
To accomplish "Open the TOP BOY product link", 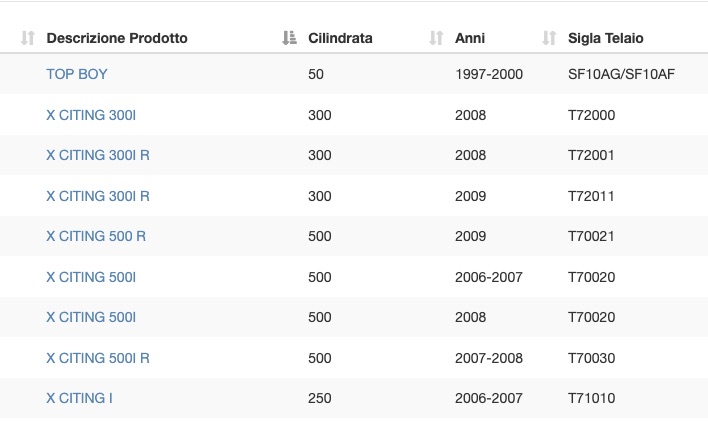I will point(77,74).
